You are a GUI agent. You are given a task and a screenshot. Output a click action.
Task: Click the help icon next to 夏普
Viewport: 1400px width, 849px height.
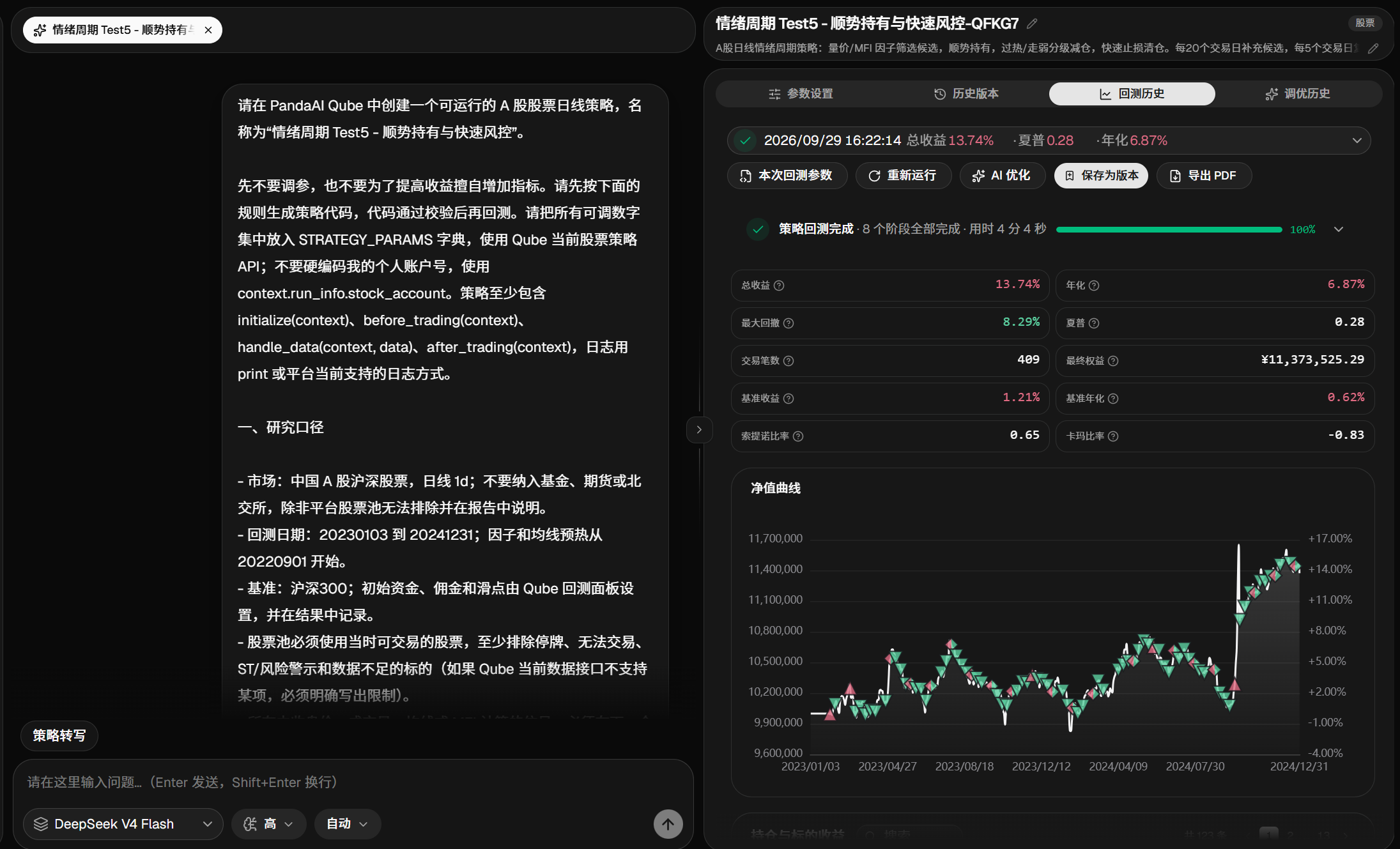1094,323
